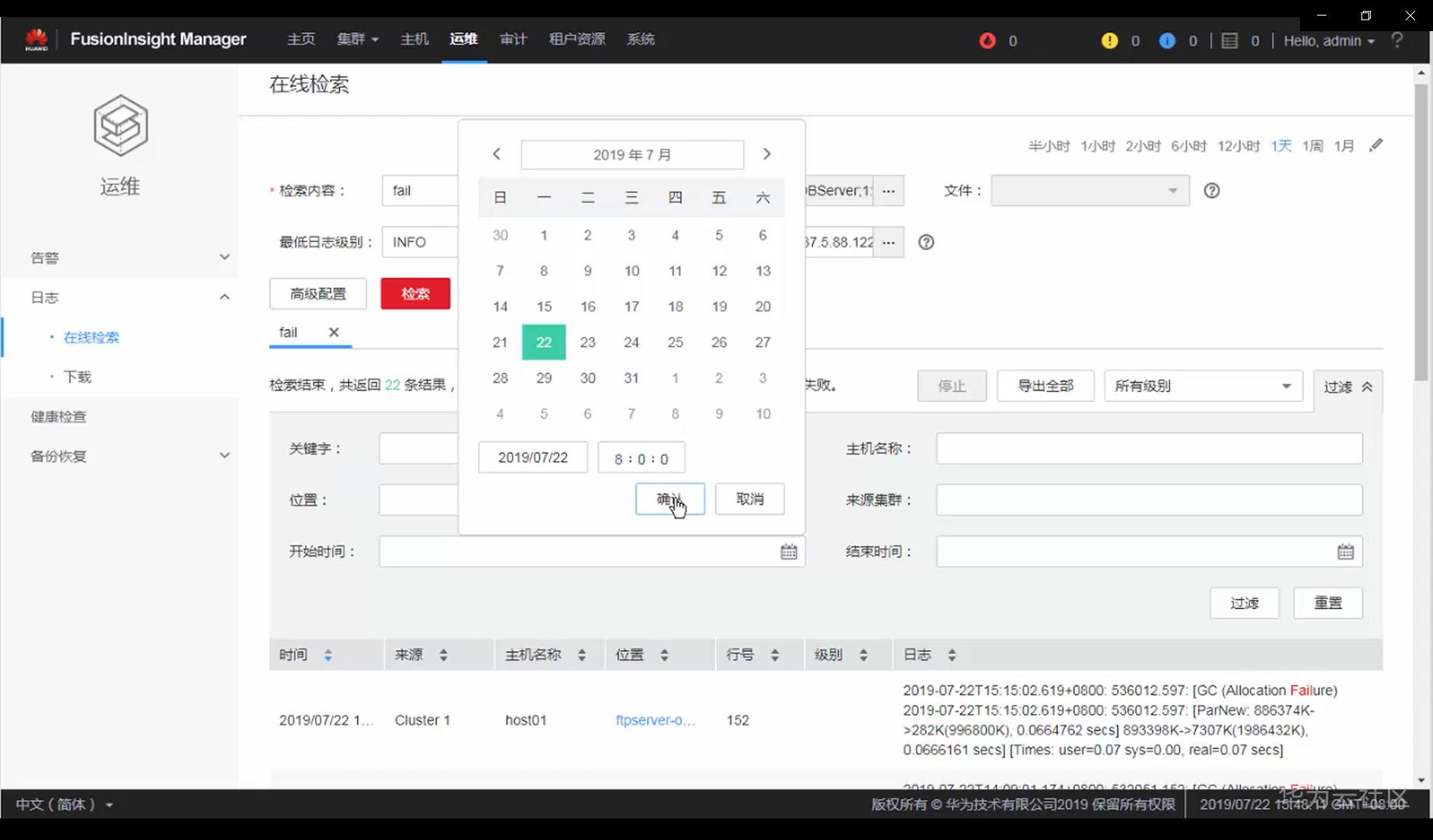
Task: Click the 取消 button in date picker
Action: 750,499
